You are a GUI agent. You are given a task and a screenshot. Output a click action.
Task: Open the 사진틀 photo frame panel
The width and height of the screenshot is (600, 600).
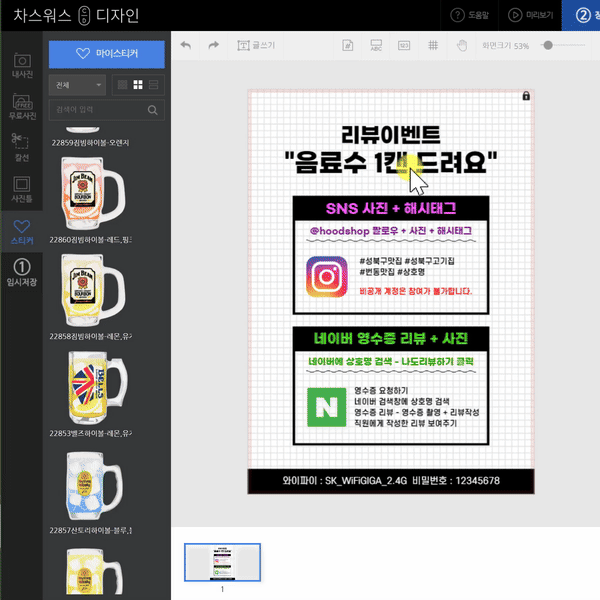pos(22,189)
